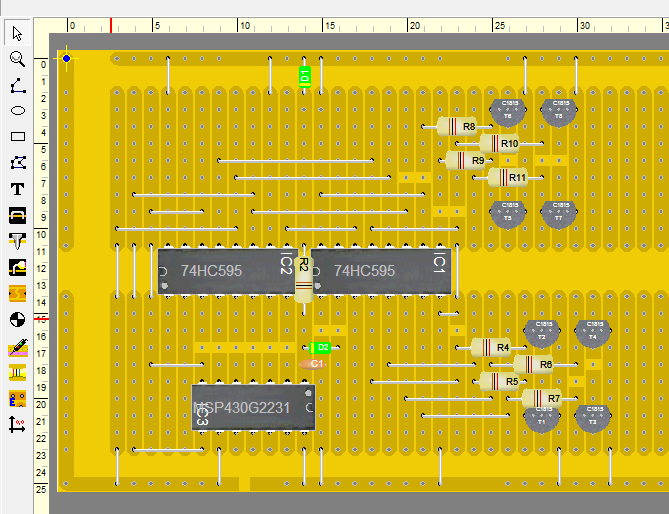Select the measure dimension tool
The width and height of the screenshot is (669, 514).
(x=17, y=424)
